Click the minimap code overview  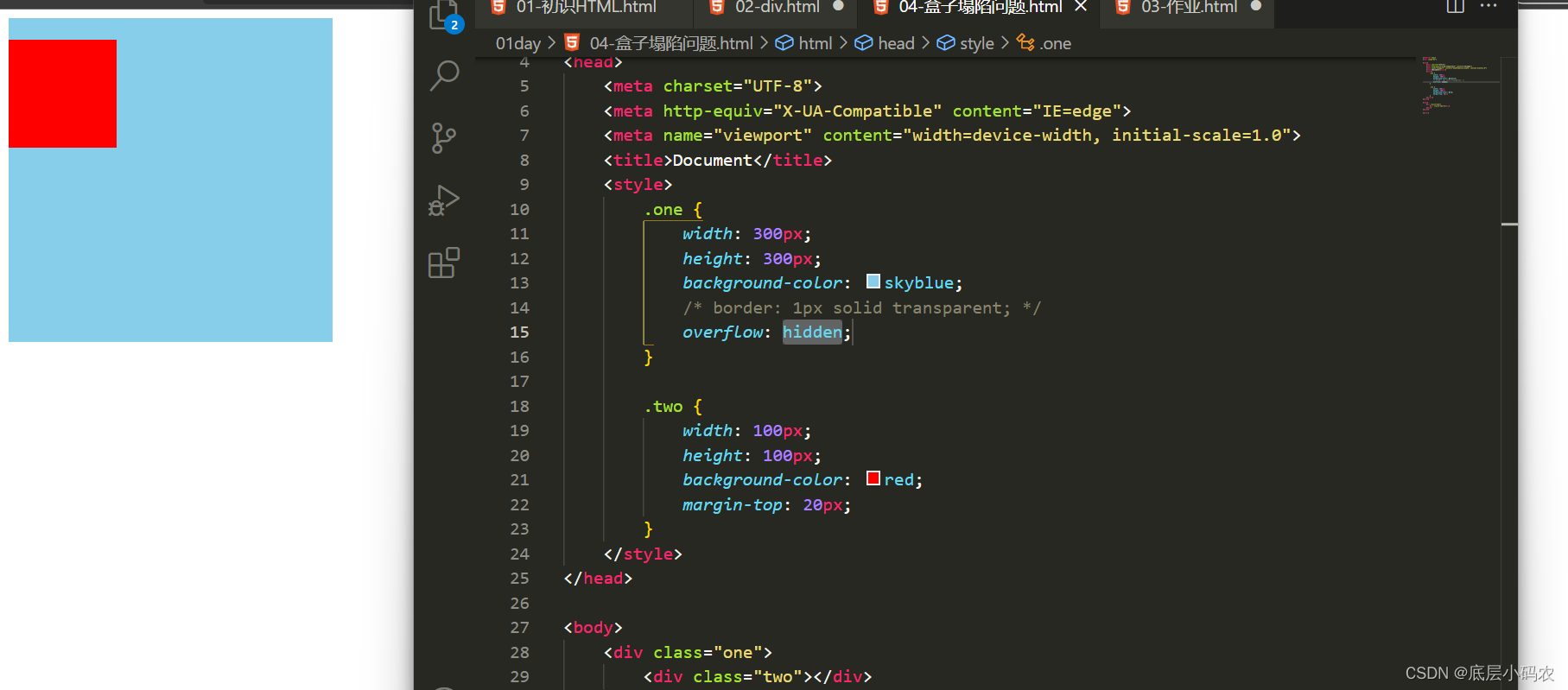[x=1460, y=85]
